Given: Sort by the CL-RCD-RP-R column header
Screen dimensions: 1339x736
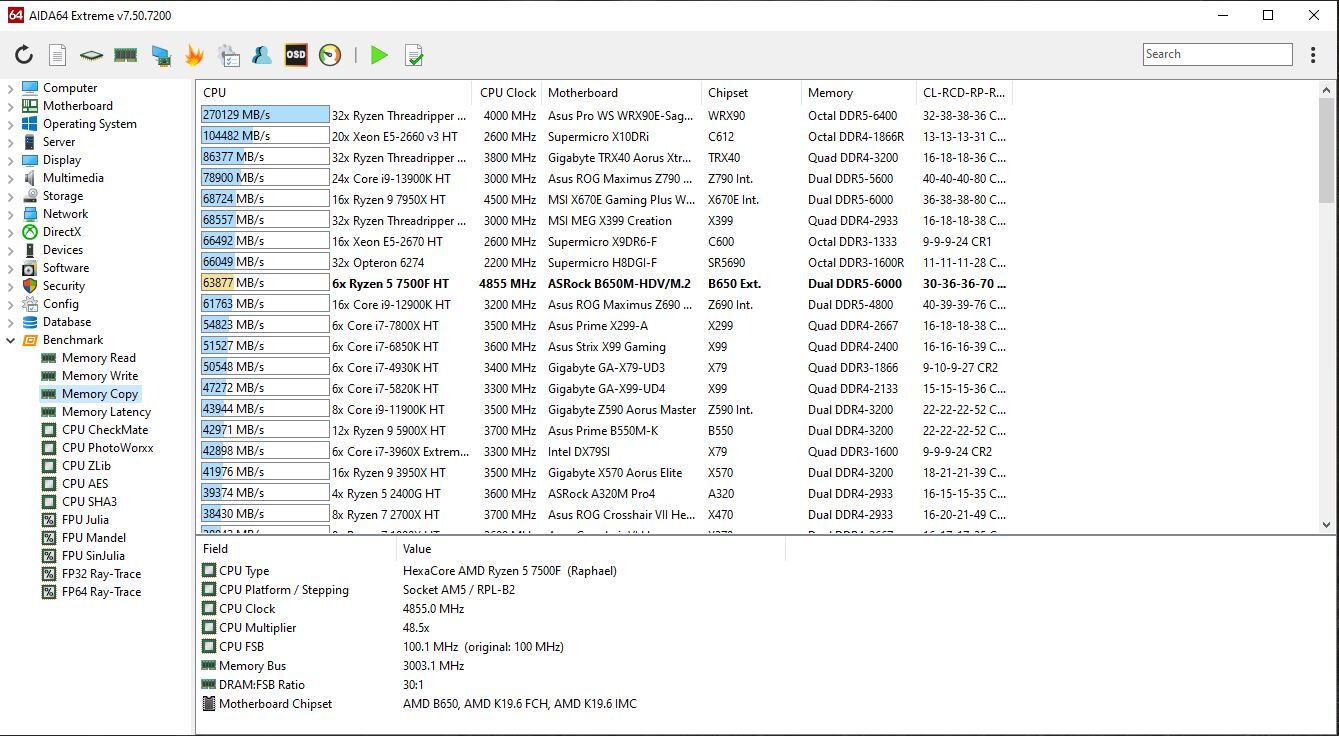Looking at the screenshot, I should click(964, 92).
